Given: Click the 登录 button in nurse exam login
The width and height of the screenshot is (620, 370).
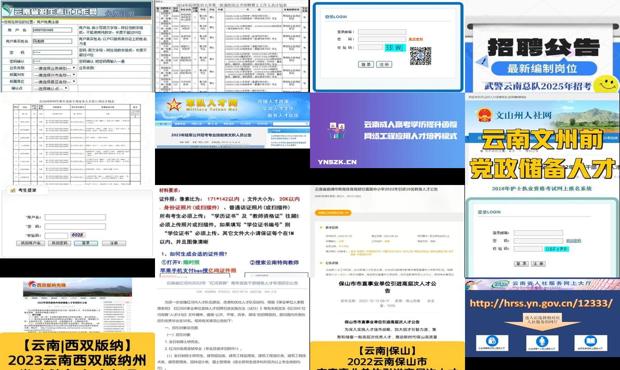Looking at the screenshot, I should [x=521, y=264].
